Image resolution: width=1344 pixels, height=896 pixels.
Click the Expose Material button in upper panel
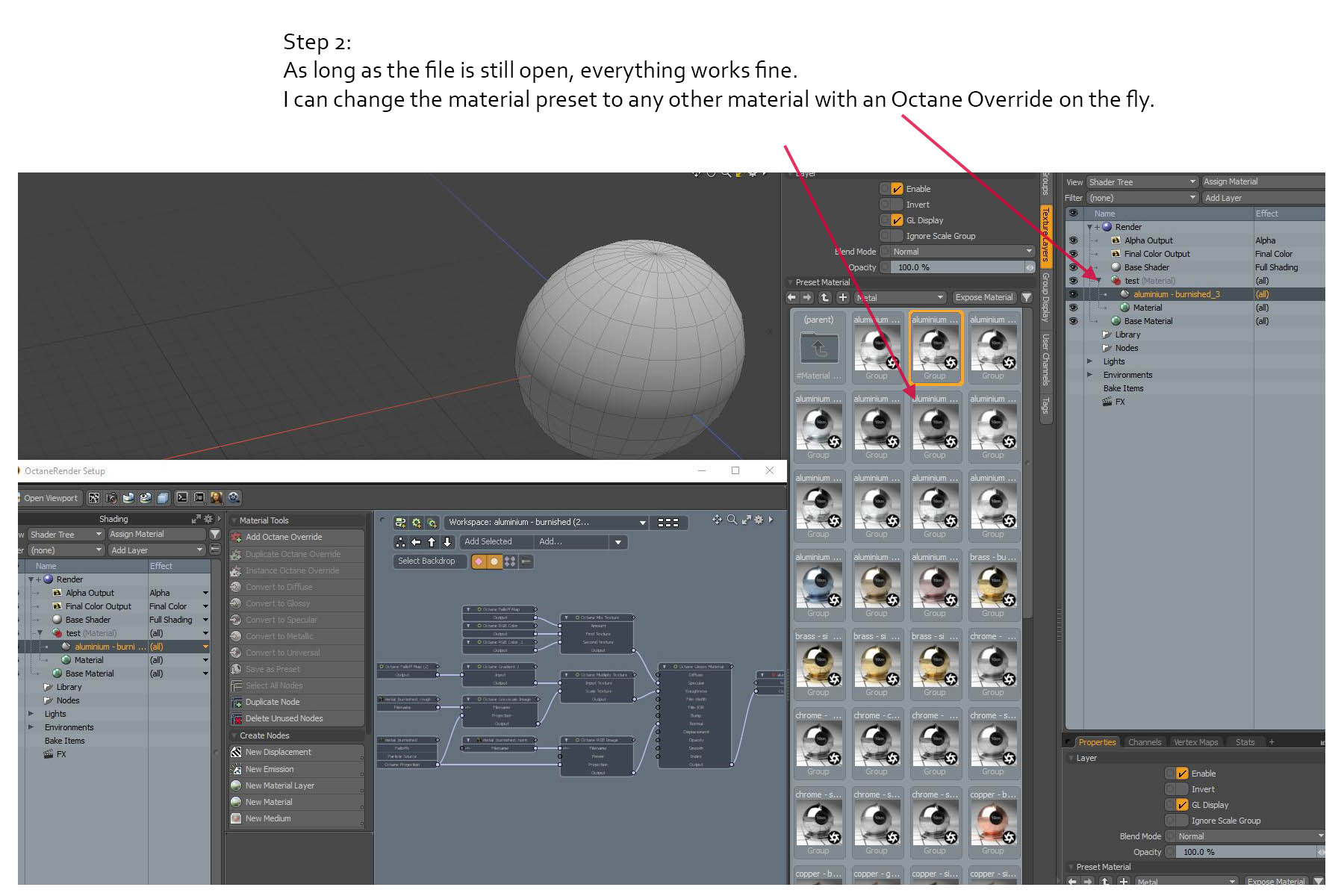pos(984,297)
